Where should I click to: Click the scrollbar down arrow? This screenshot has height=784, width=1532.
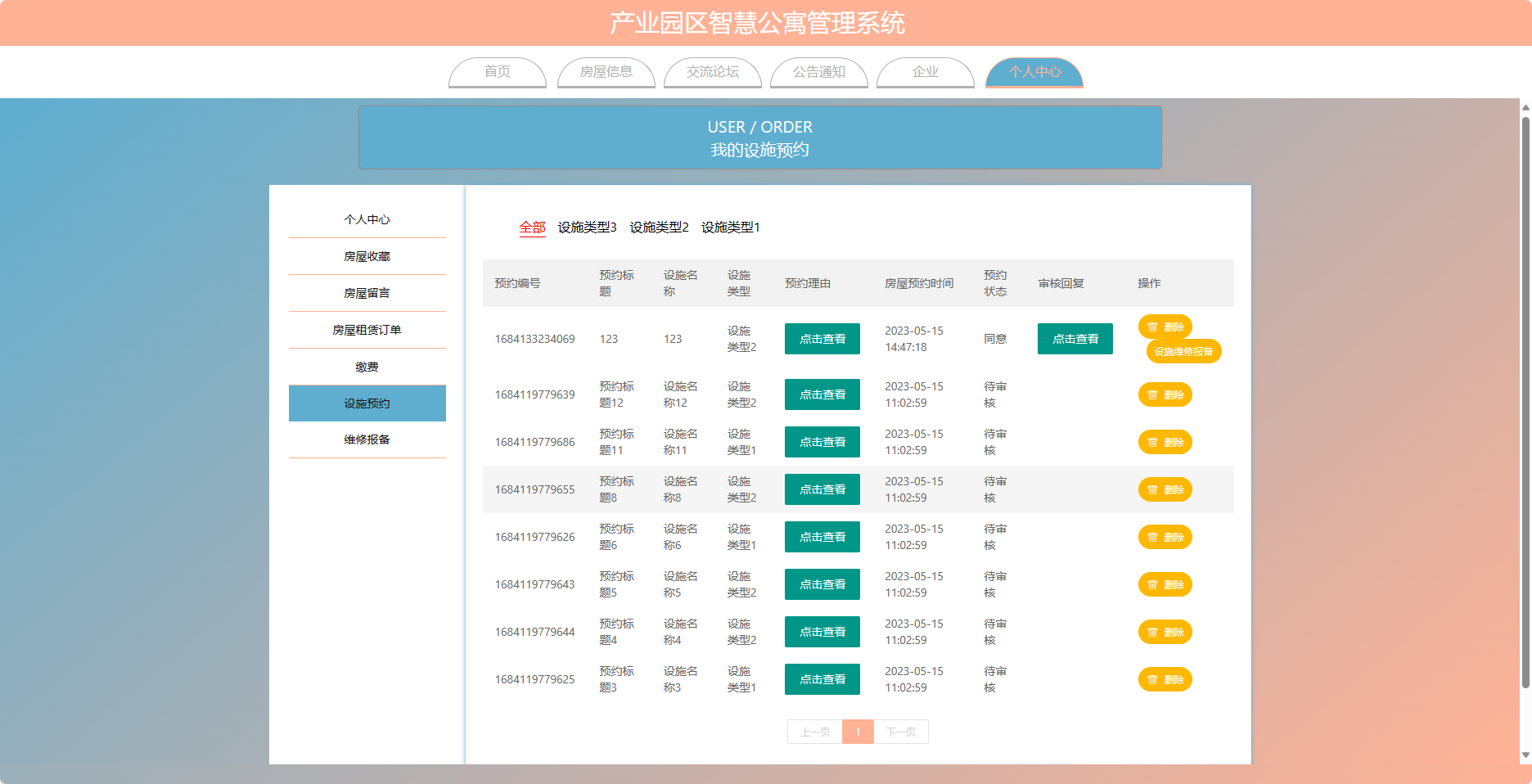tap(1525, 755)
